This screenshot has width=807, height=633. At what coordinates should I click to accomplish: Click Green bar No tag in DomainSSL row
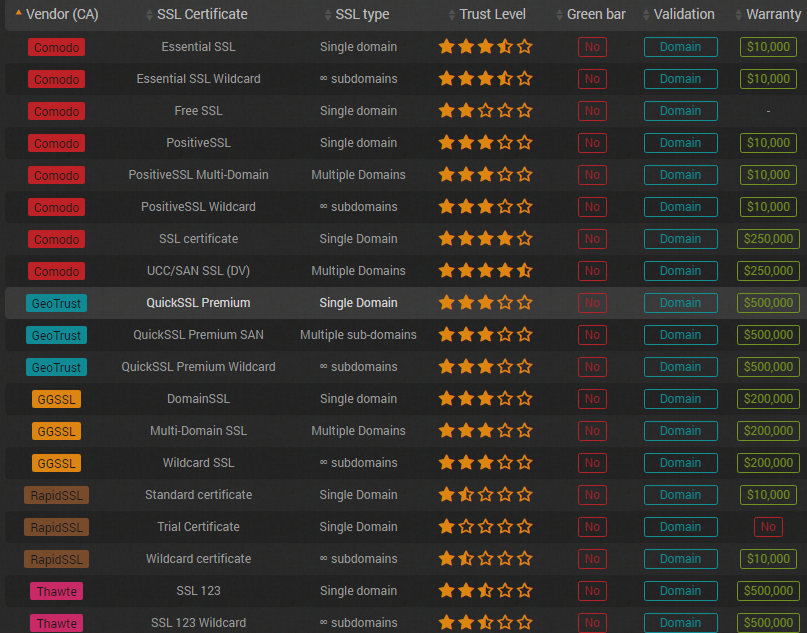click(592, 399)
